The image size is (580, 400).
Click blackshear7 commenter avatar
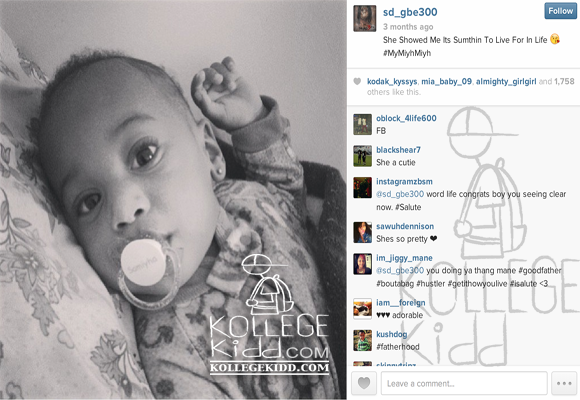click(x=362, y=156)
